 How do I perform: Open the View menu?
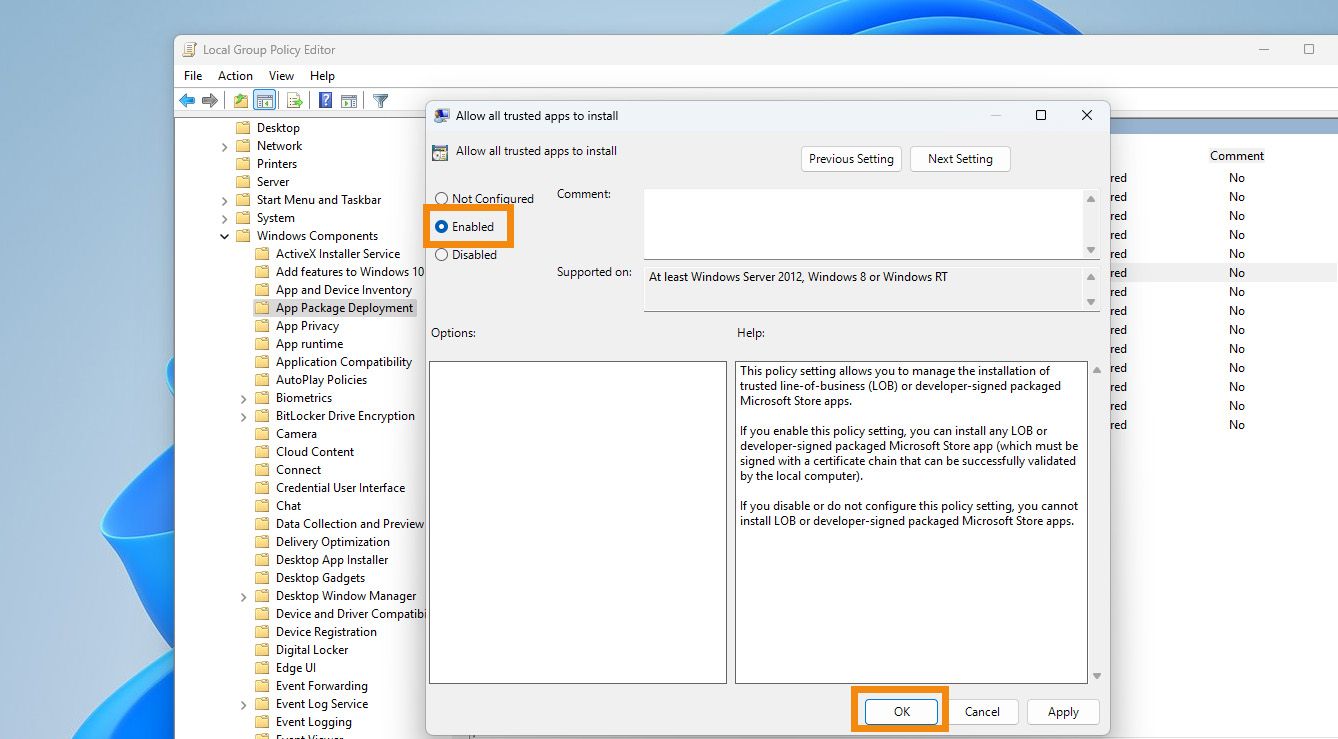(x=281, y=76)
